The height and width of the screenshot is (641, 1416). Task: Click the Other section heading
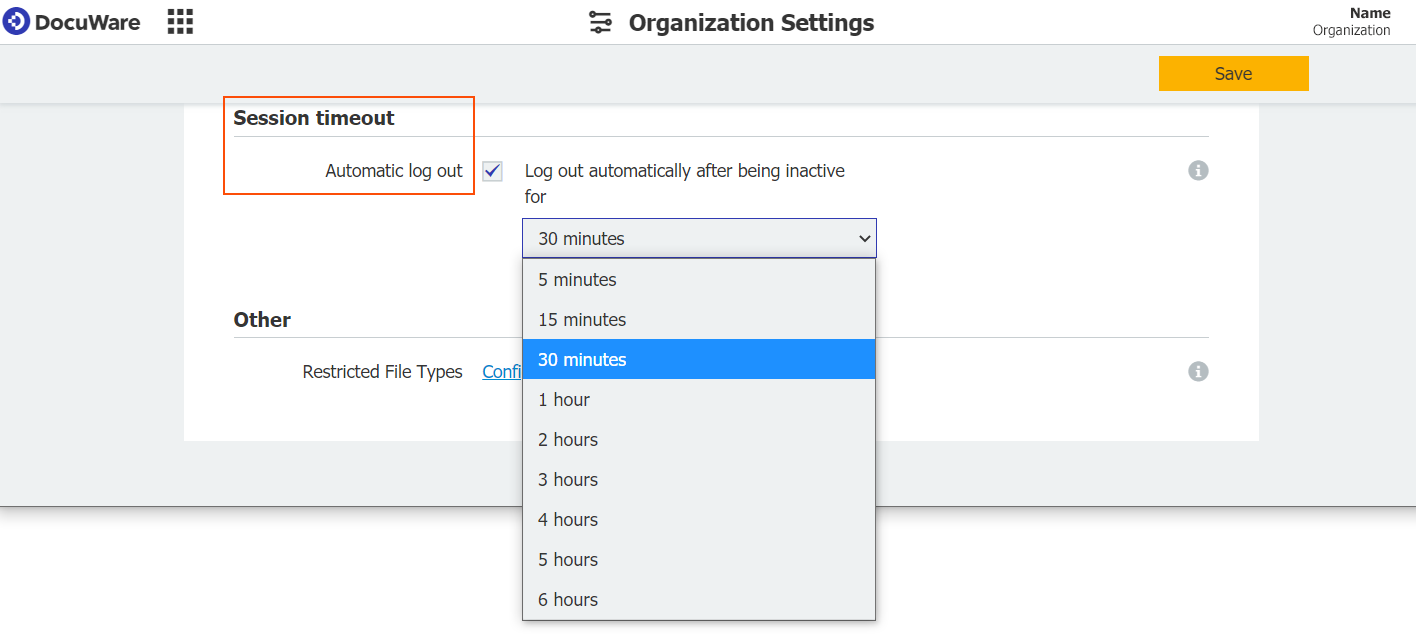point(261,319)
